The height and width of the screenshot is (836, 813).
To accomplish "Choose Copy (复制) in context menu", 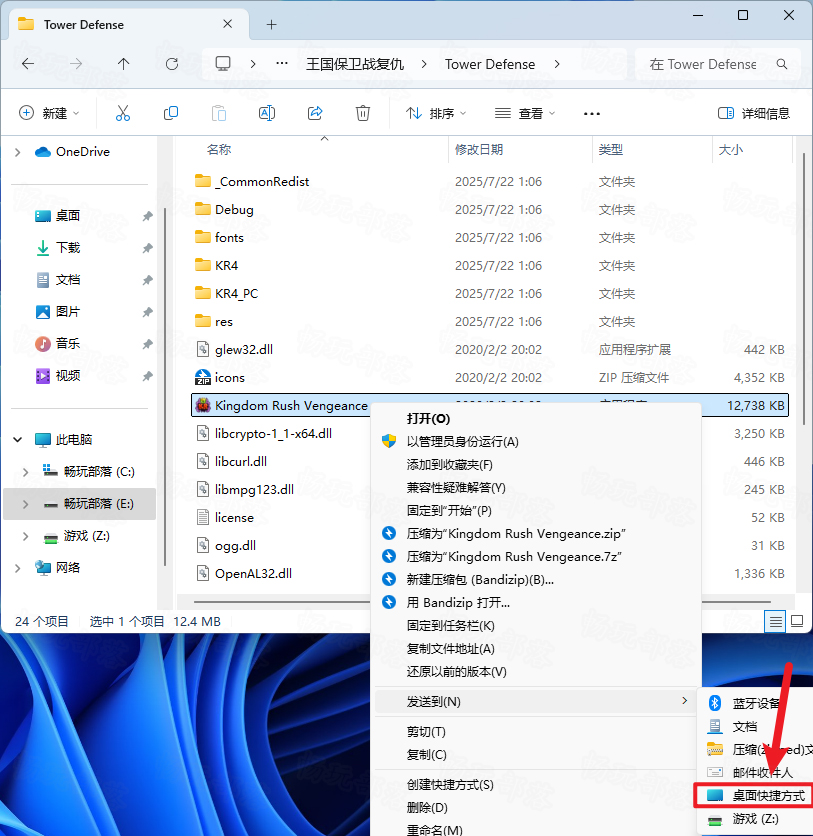I will tap(535, 754).
